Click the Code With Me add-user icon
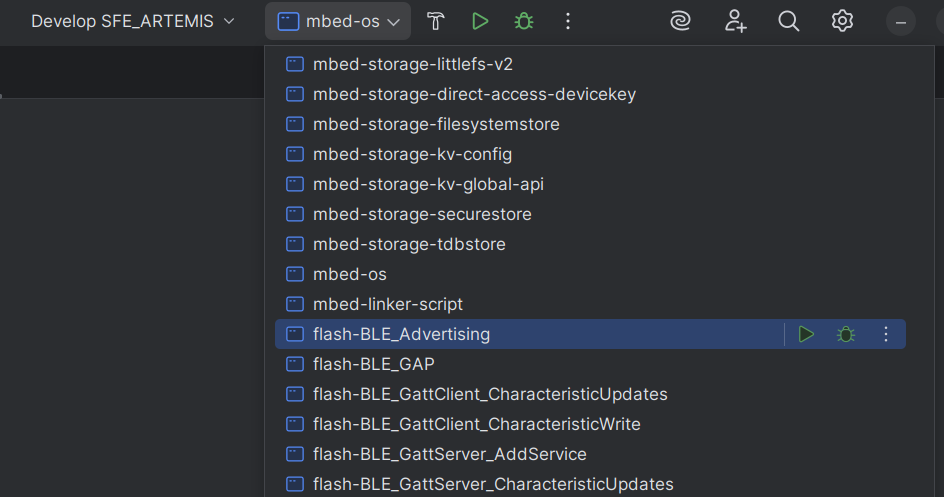The height and width of the screenshot is (497, 944). 735,22
